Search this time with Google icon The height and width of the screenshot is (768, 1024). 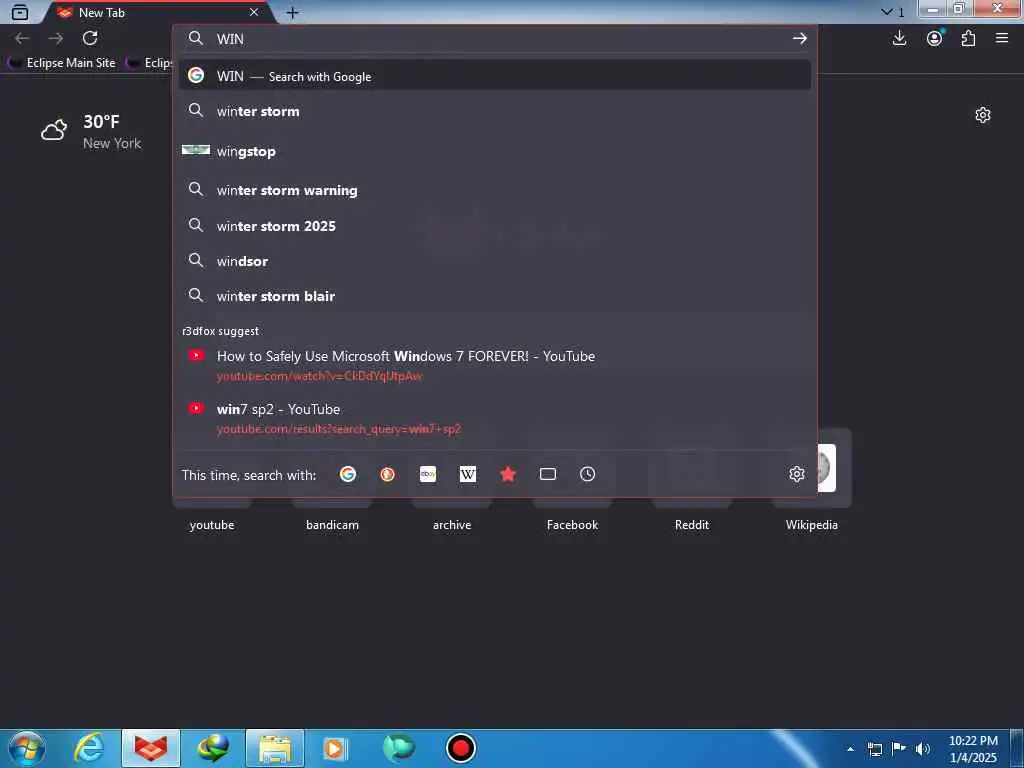click(x=347, y=474)
